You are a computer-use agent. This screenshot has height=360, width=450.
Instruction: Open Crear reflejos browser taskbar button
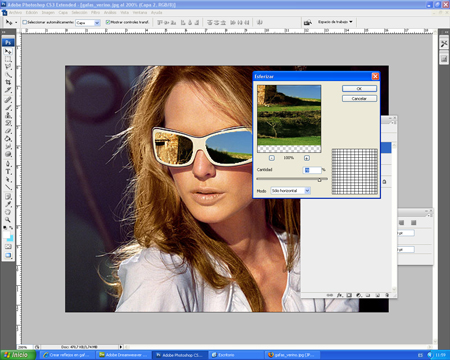[67, 355]
